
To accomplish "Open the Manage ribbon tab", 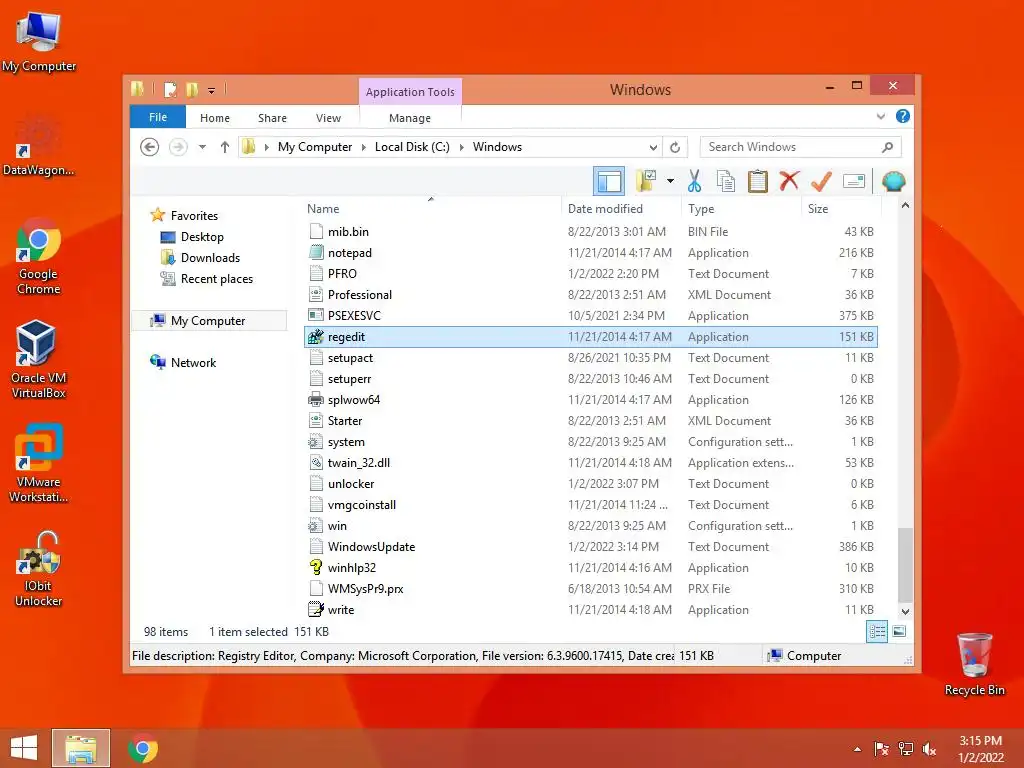I will (410, 118).
